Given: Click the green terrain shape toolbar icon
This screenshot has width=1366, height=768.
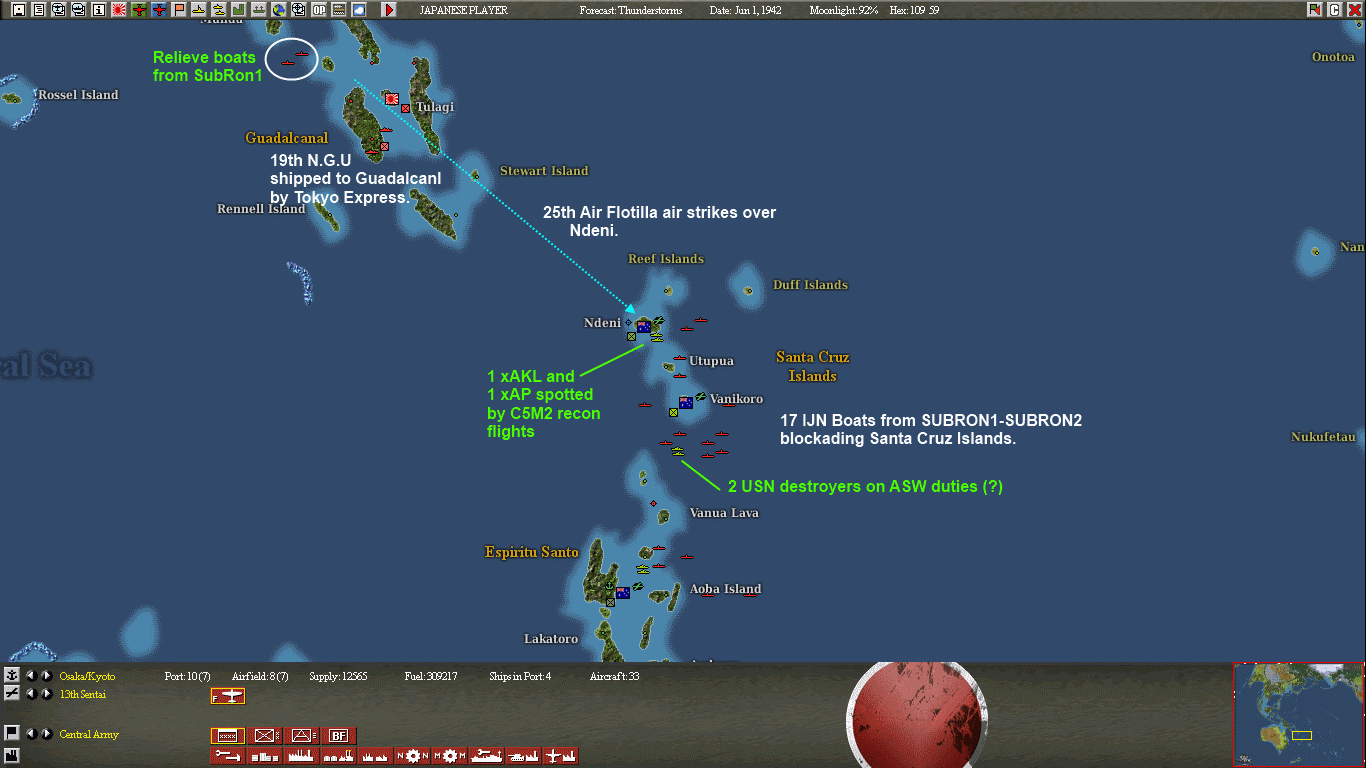Looking at the screenshot, I should (x=238, y=10).
